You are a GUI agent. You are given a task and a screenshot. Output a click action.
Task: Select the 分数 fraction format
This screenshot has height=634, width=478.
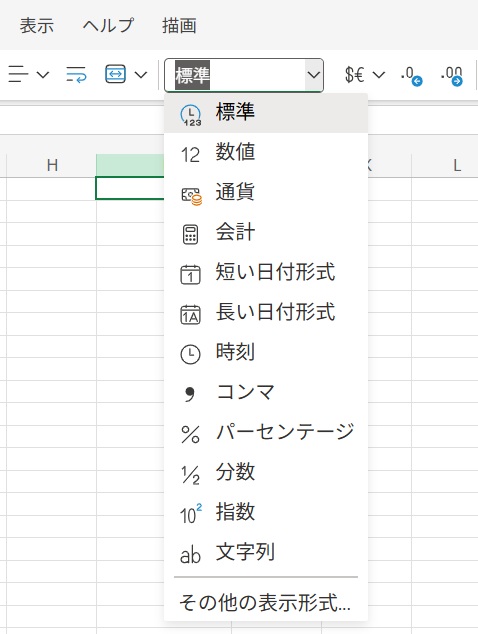click(266, 473)
